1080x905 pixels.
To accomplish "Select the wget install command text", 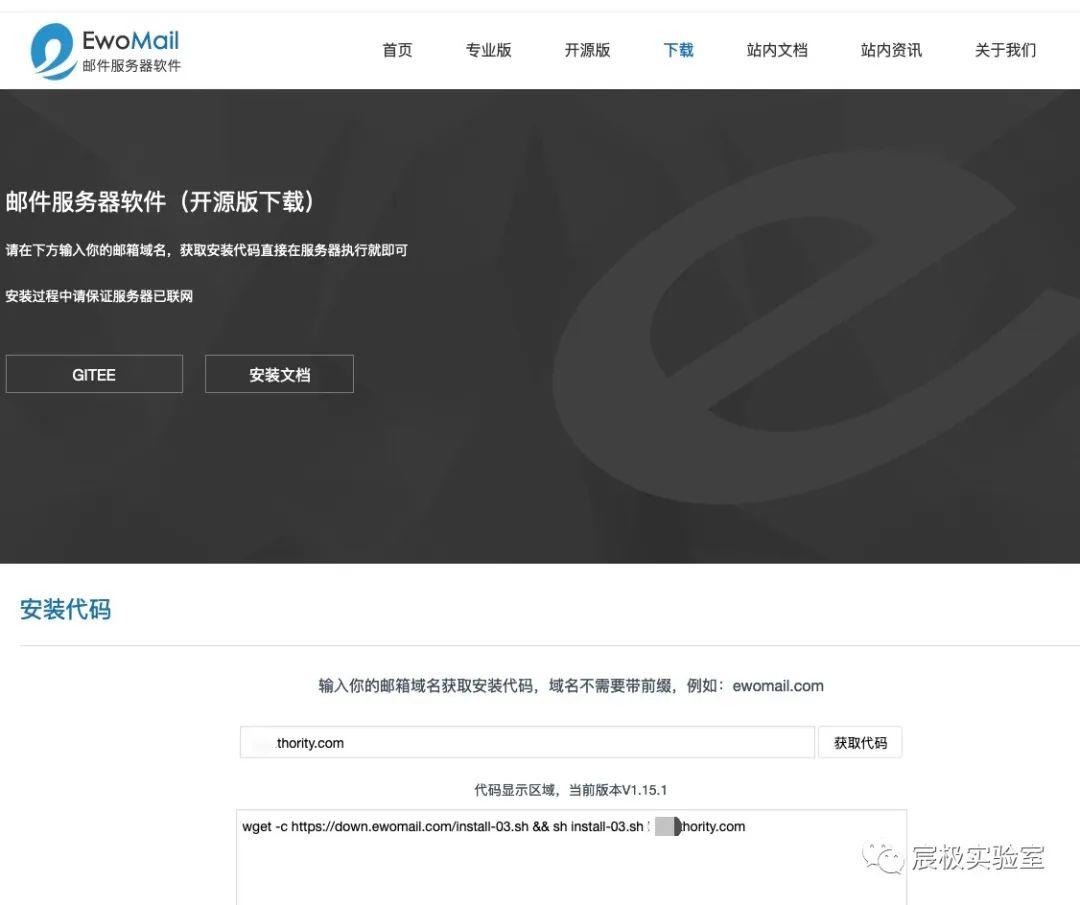I will click(x=495, y=826).
